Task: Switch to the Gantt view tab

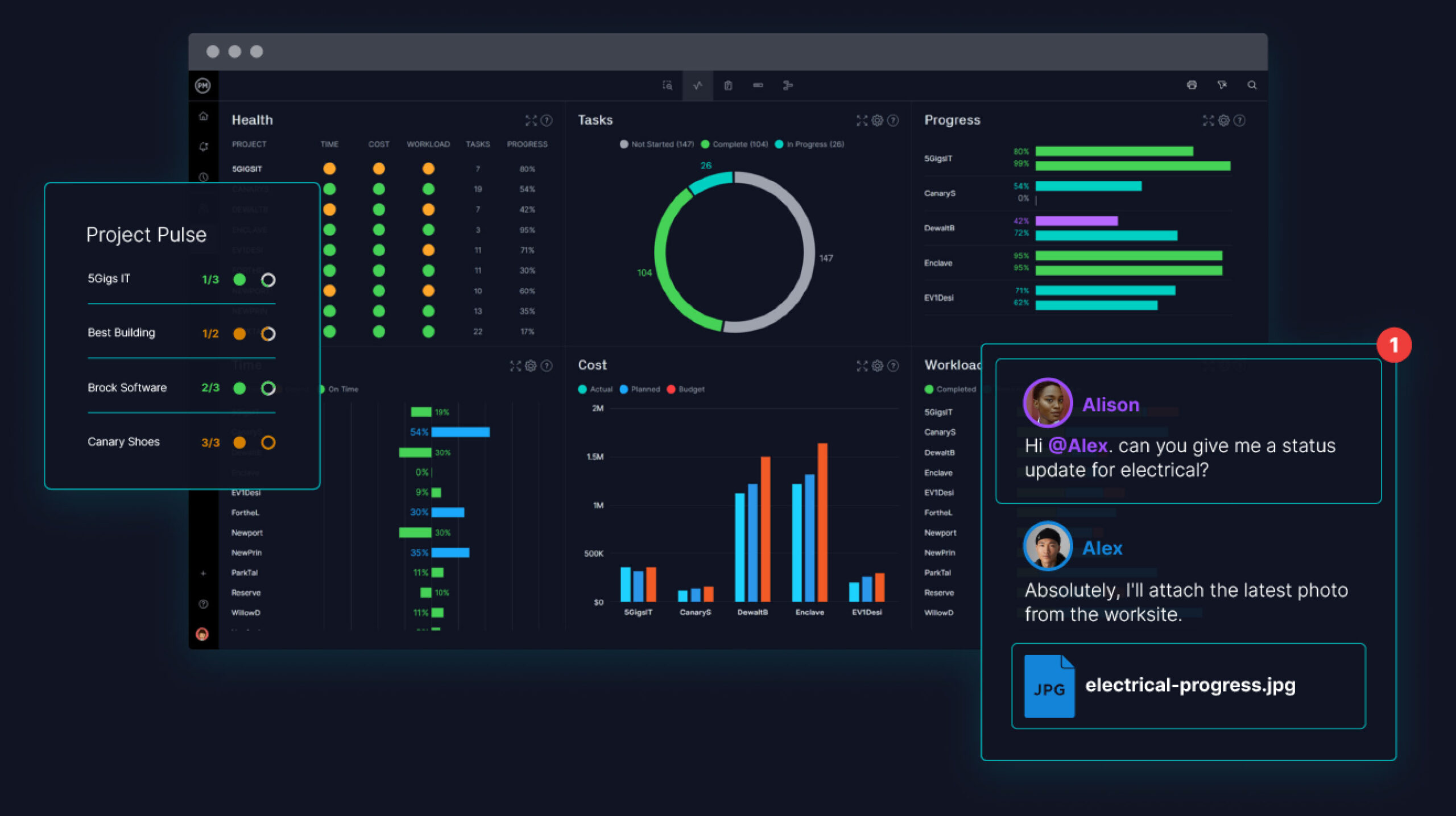Action: [x=788, y=85]
